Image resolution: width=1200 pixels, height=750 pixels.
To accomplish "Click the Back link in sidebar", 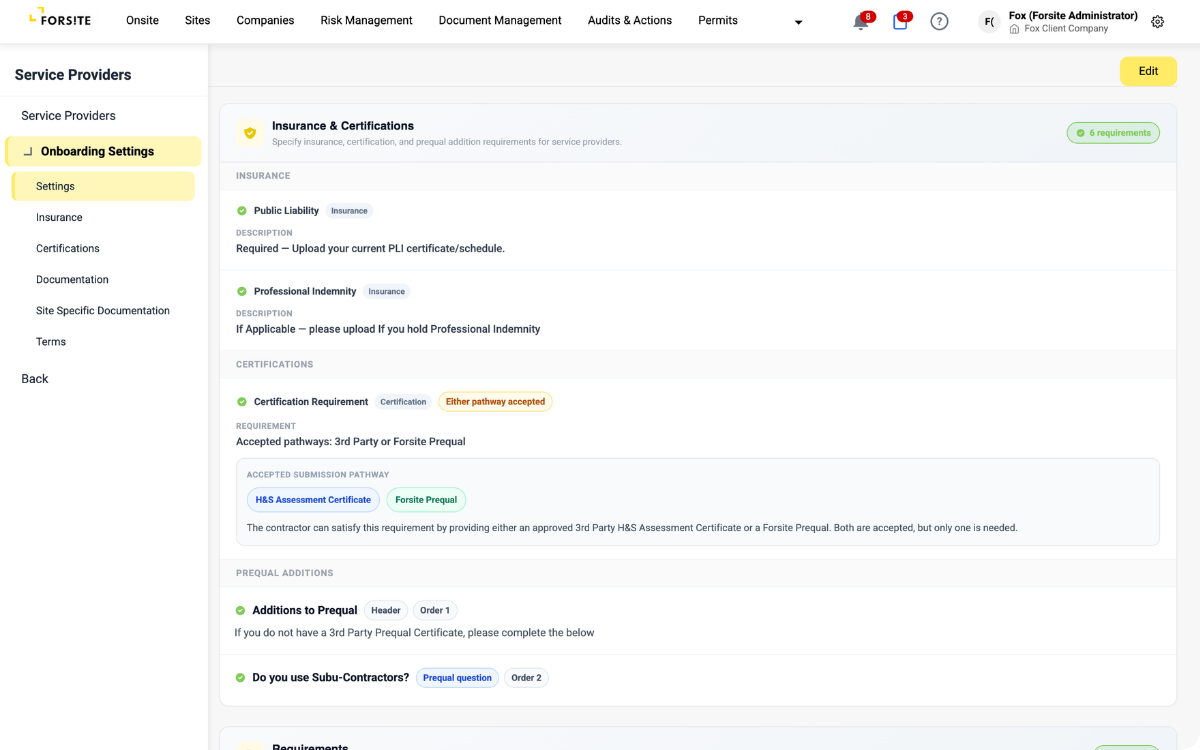I will [x=35, y=379].
